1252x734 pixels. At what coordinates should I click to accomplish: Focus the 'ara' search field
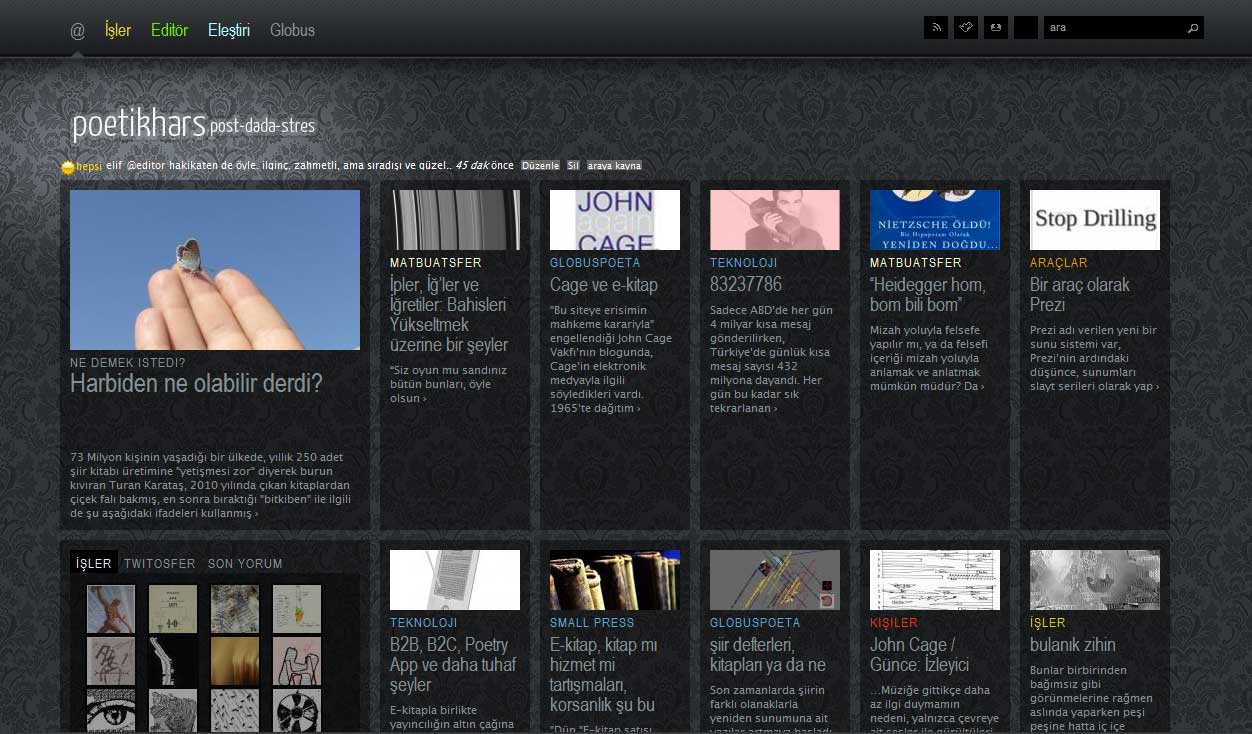click(1112, 28)
